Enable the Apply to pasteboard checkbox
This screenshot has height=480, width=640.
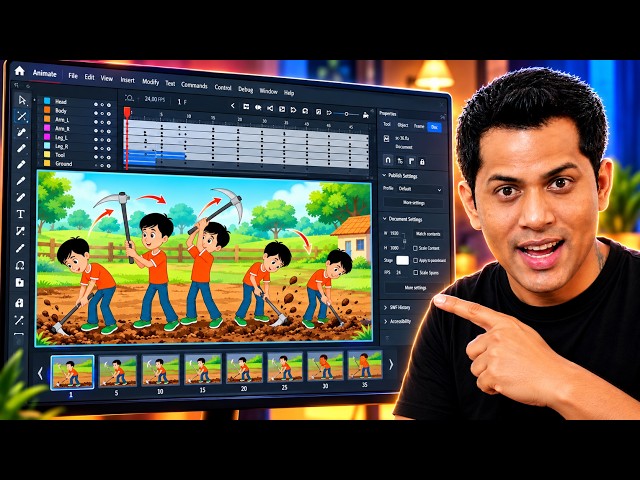[x=416, y=260]
